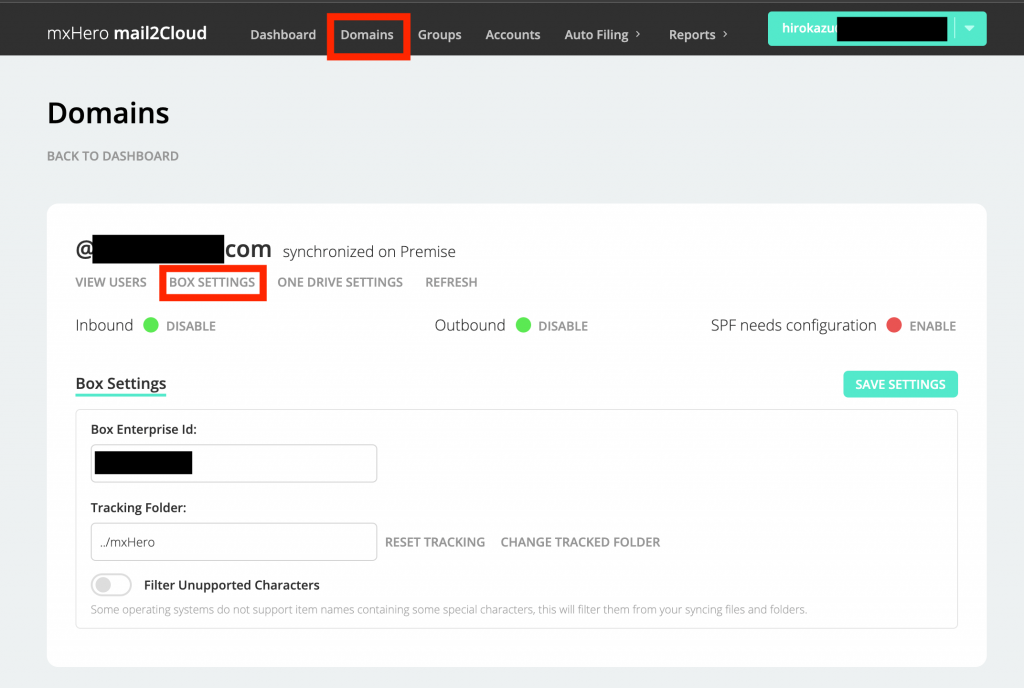This screenshot has height=688, width=1024.
Task: Click the 'synchronized on Premise' text
Action: pyautogui.click(x=369, y=252)
